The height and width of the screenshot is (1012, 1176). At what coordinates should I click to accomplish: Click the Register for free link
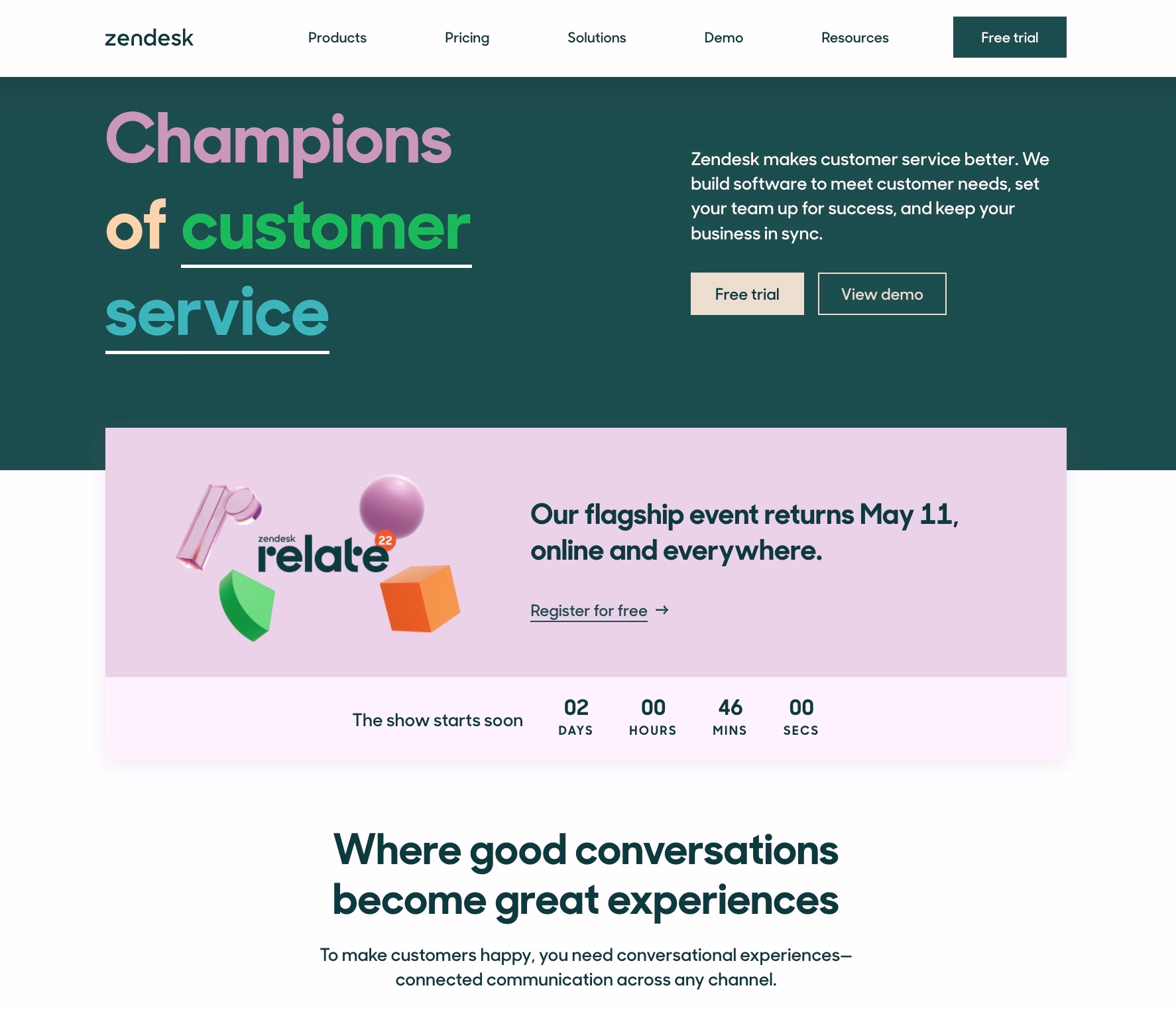[x=588, y=610]
